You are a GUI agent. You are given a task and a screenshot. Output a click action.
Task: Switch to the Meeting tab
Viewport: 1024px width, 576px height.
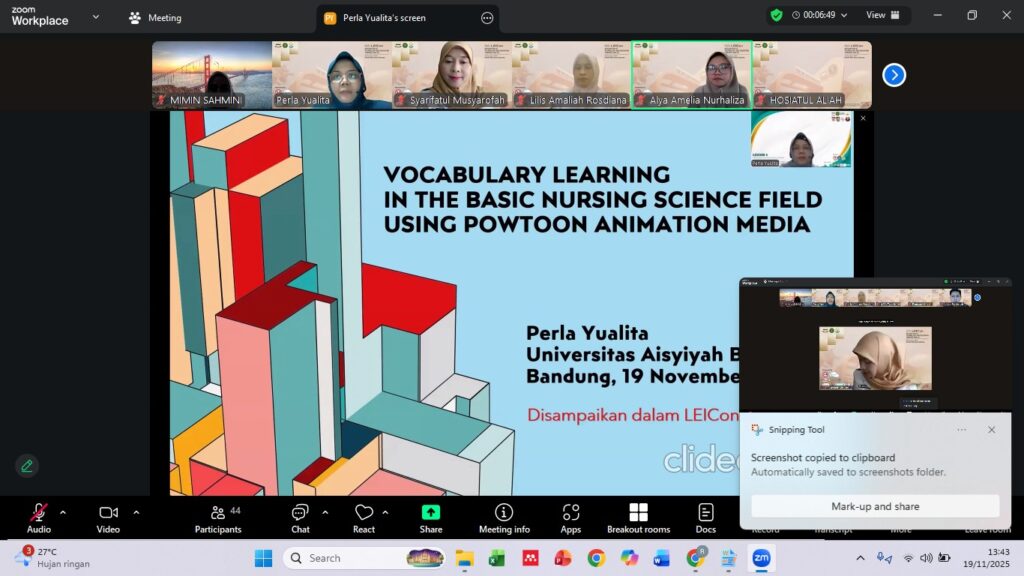pyautogui.click(x=155, y=17)
